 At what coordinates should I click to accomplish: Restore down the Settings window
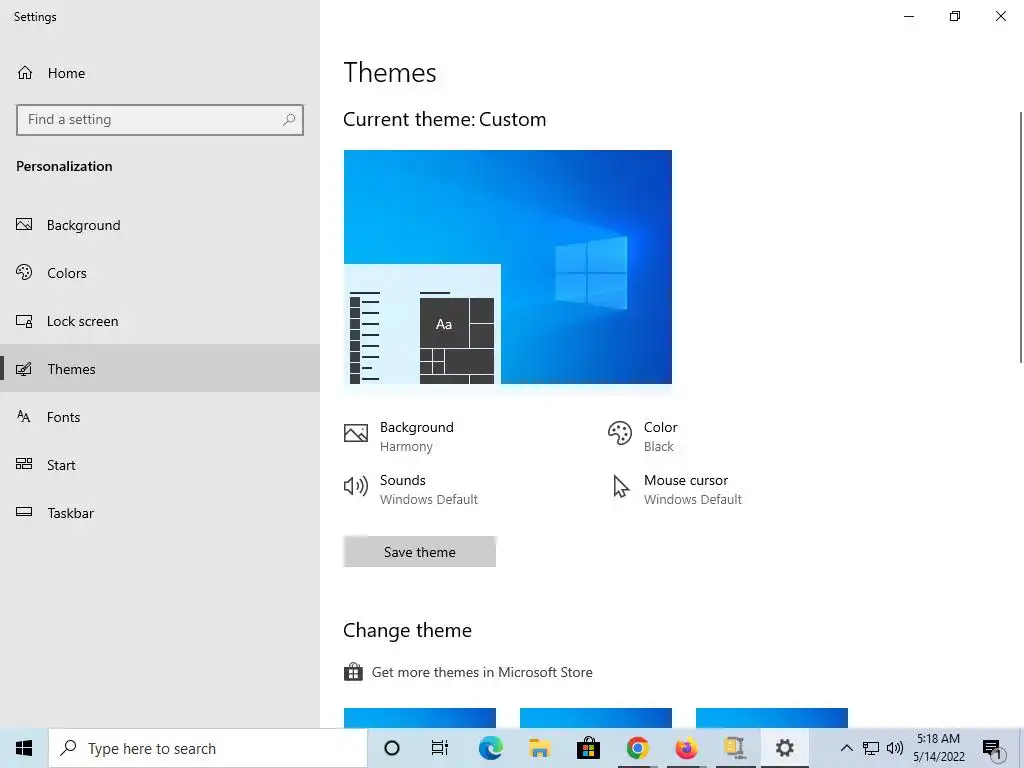(955, 16)
